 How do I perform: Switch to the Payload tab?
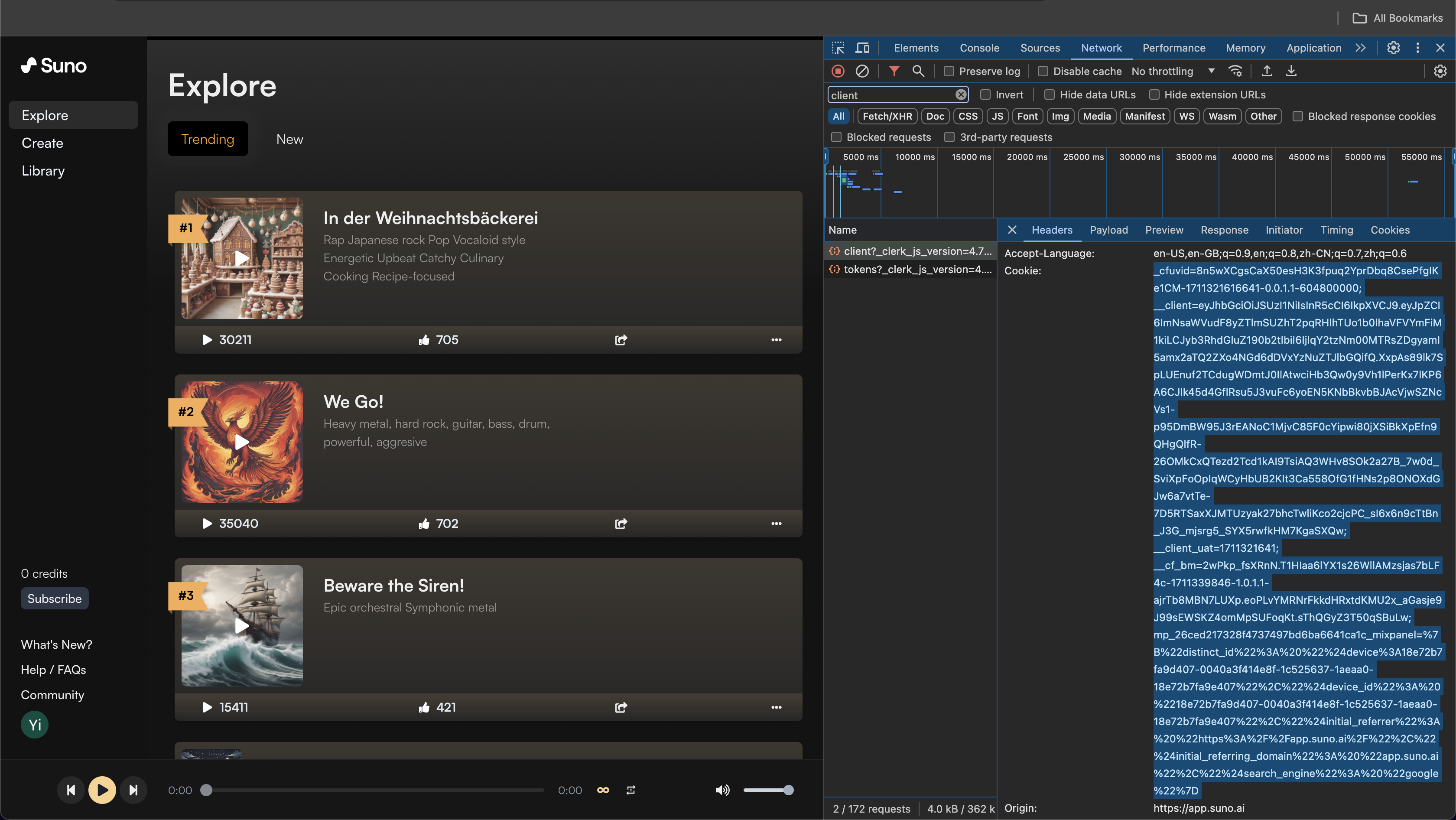coord(1108,230)
